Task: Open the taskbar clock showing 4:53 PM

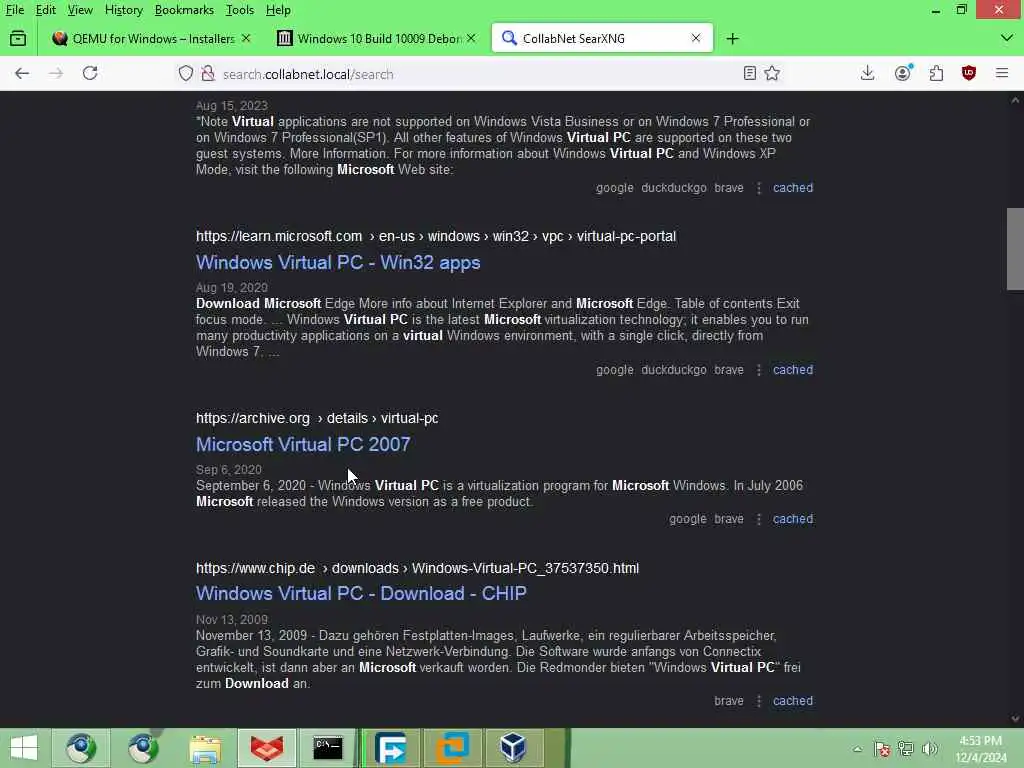Action: pyautogui.click(x=981, y=749)
